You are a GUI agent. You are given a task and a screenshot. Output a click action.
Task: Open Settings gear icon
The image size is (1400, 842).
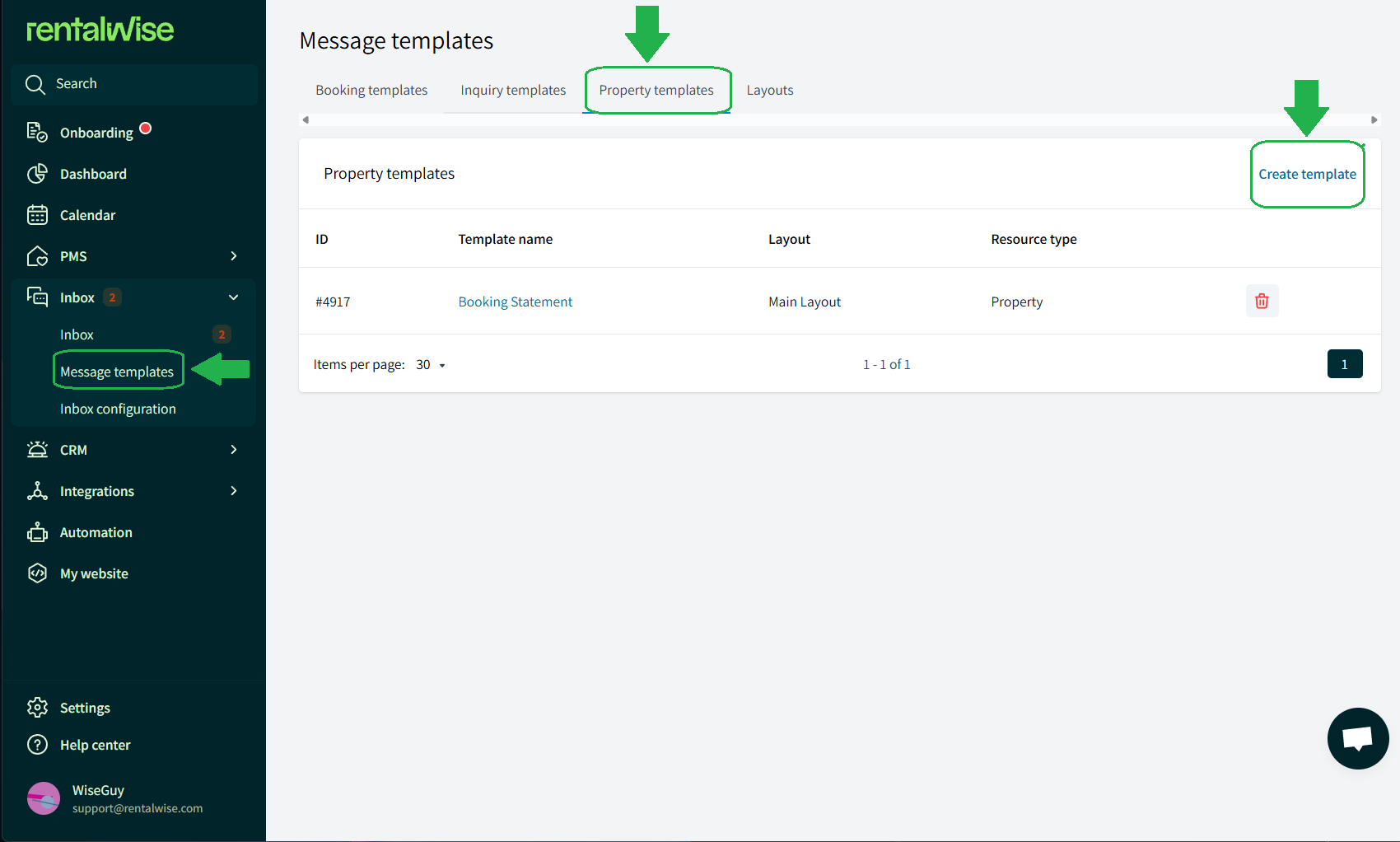pos(37,708)
